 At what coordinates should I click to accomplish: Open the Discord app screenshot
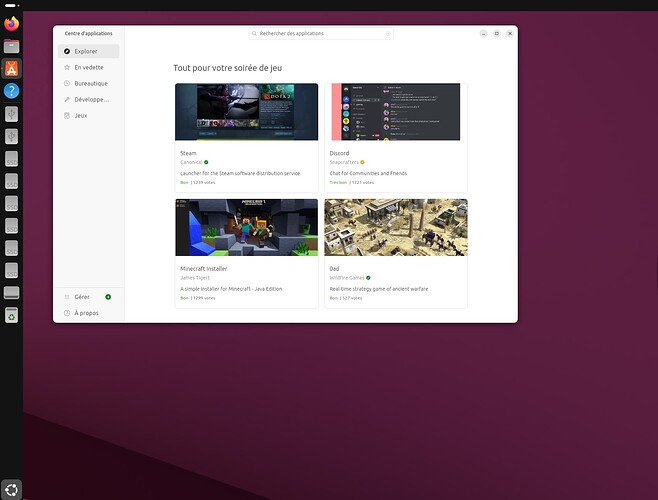(395, 112)
